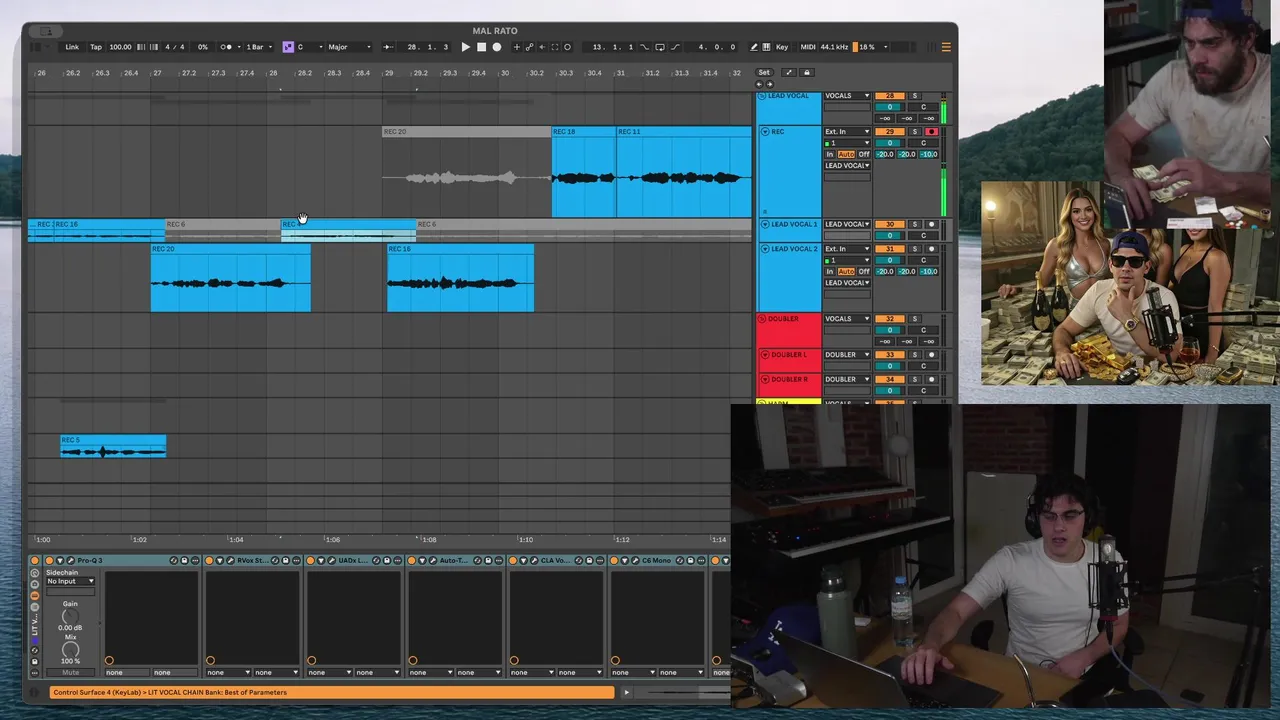1280x720 pixels.
Task: Click the MIDI arrangement overdub plus icon
Action: coord(517,47)
